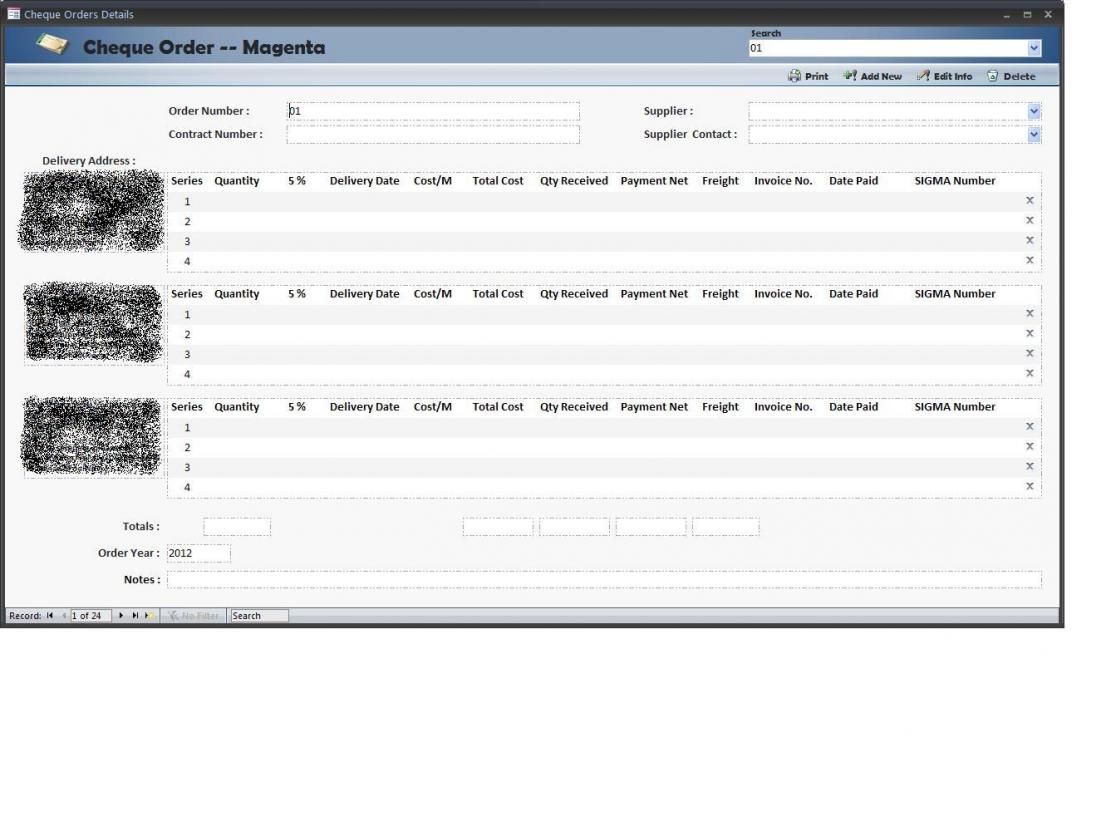Delete series 1 row in third address block

coord(1030,426)
